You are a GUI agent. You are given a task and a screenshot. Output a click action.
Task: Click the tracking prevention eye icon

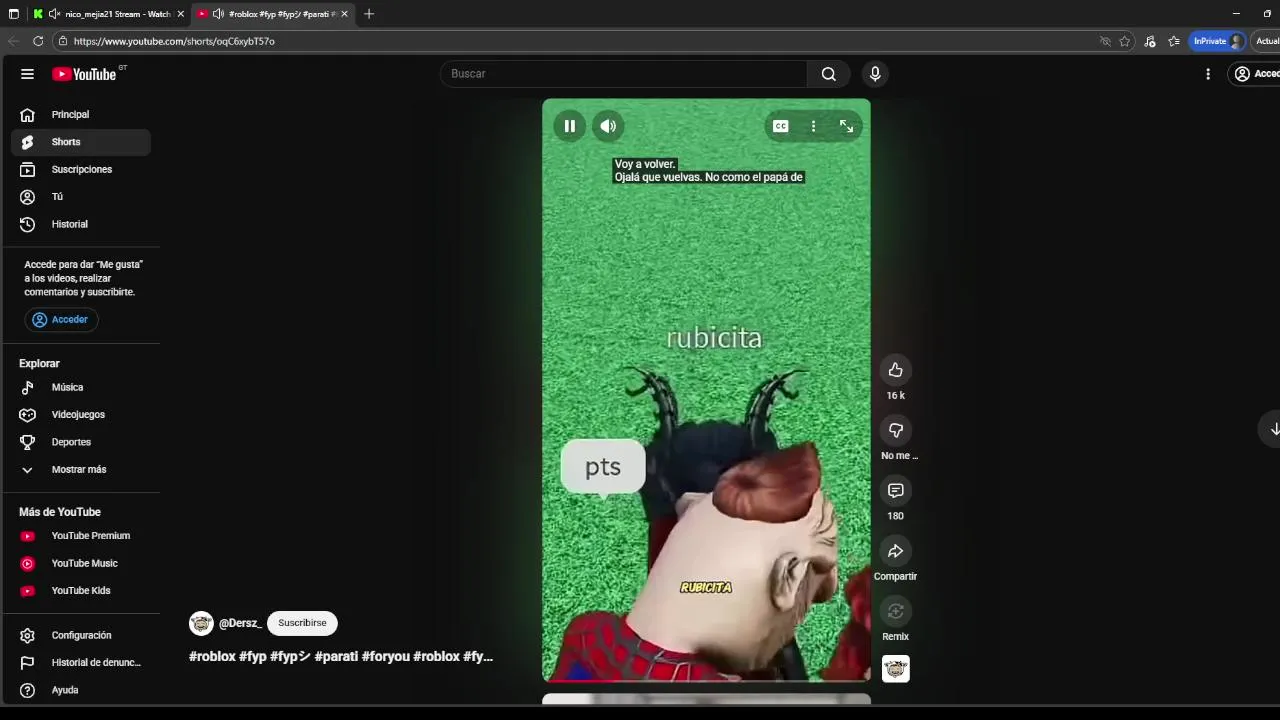[x=1105, y=41]
